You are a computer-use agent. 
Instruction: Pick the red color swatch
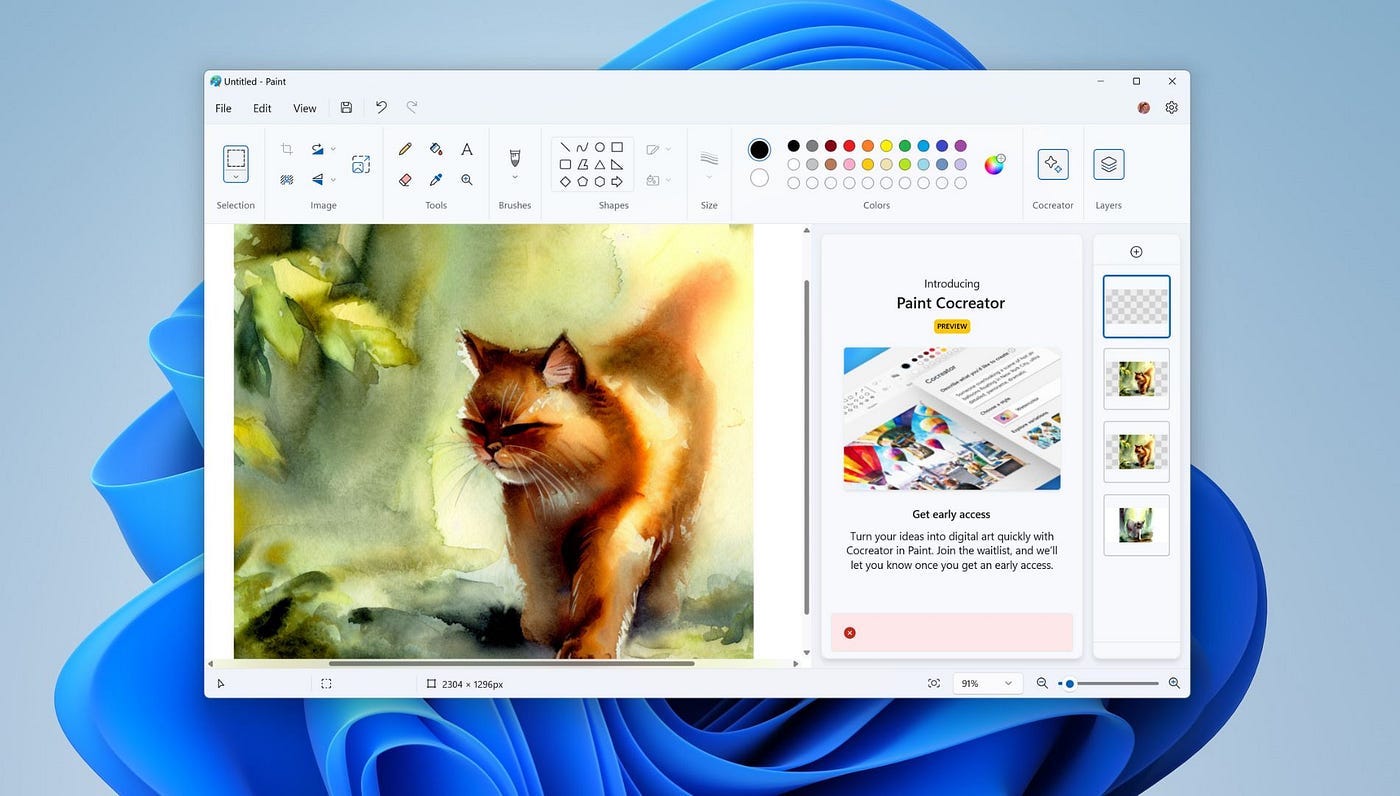[849, 146]
